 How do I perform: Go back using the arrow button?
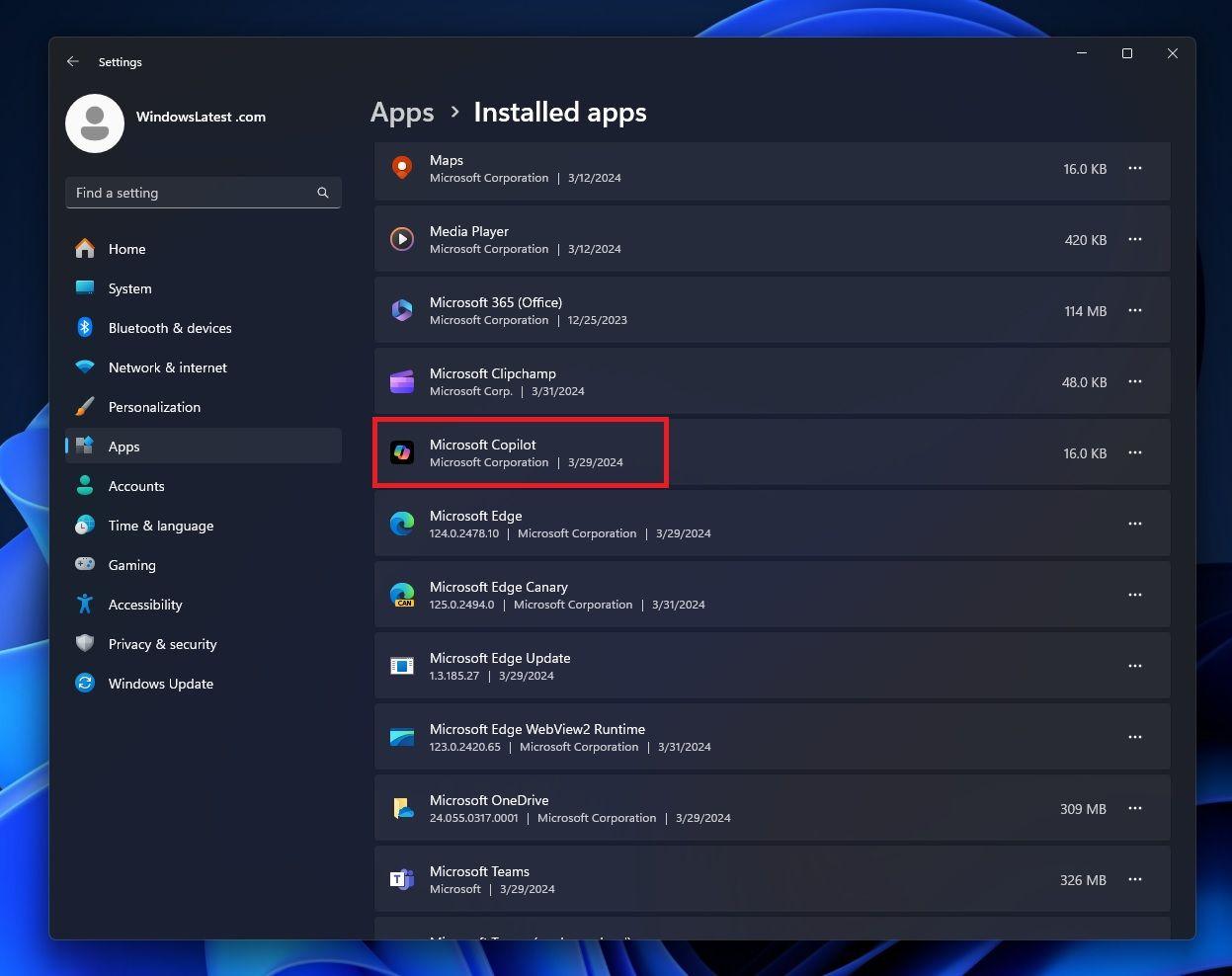click(72, 61)
